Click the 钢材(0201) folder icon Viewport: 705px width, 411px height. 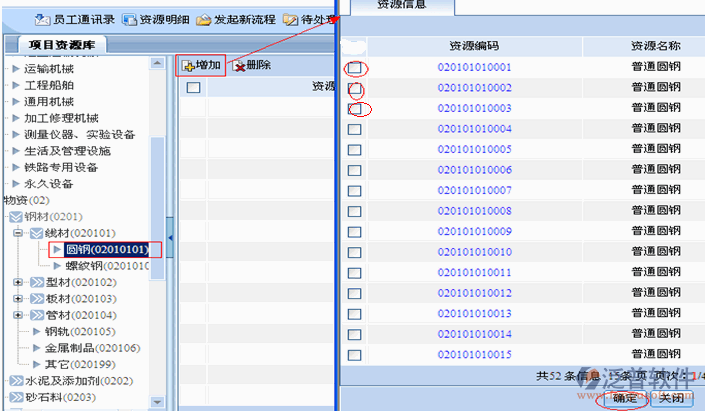pos(15,217)
